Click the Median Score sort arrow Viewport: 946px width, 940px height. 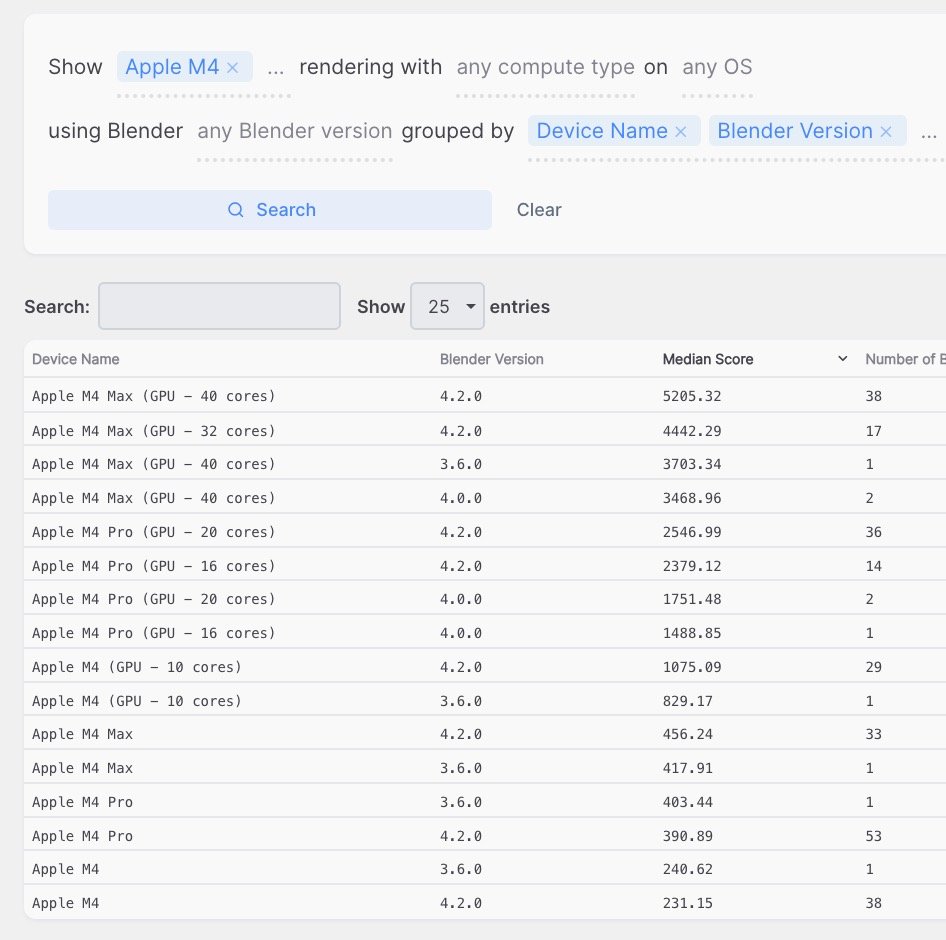842,359
